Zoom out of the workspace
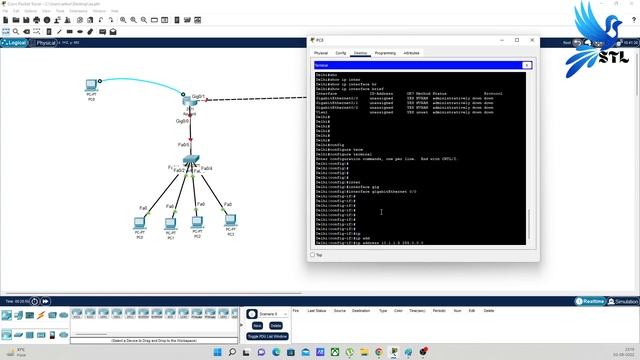 pyautogui.click(x=144, y=20)
